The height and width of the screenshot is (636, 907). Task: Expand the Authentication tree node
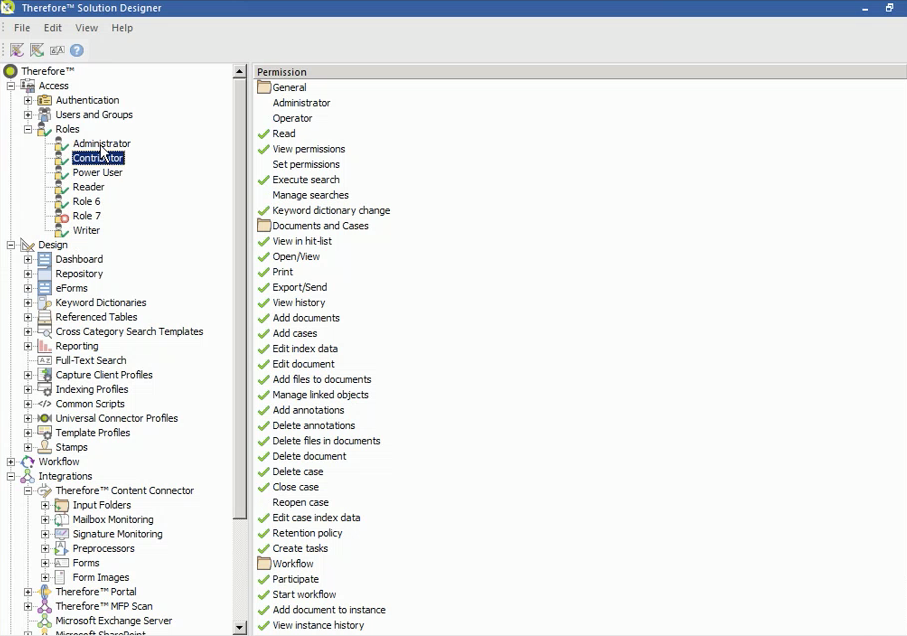pos(30,99)
